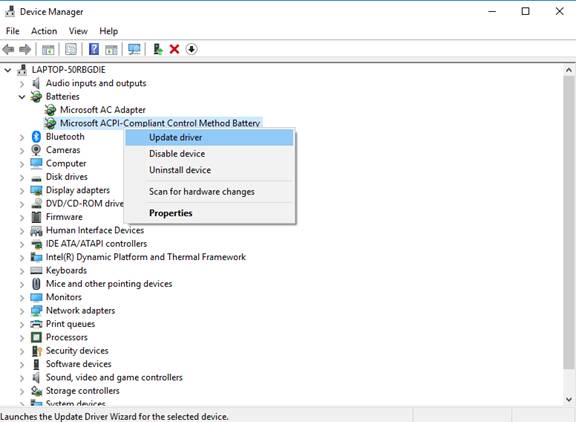Choose Disable device from context menu
This screenshot has height=422, width=576.
209,154
